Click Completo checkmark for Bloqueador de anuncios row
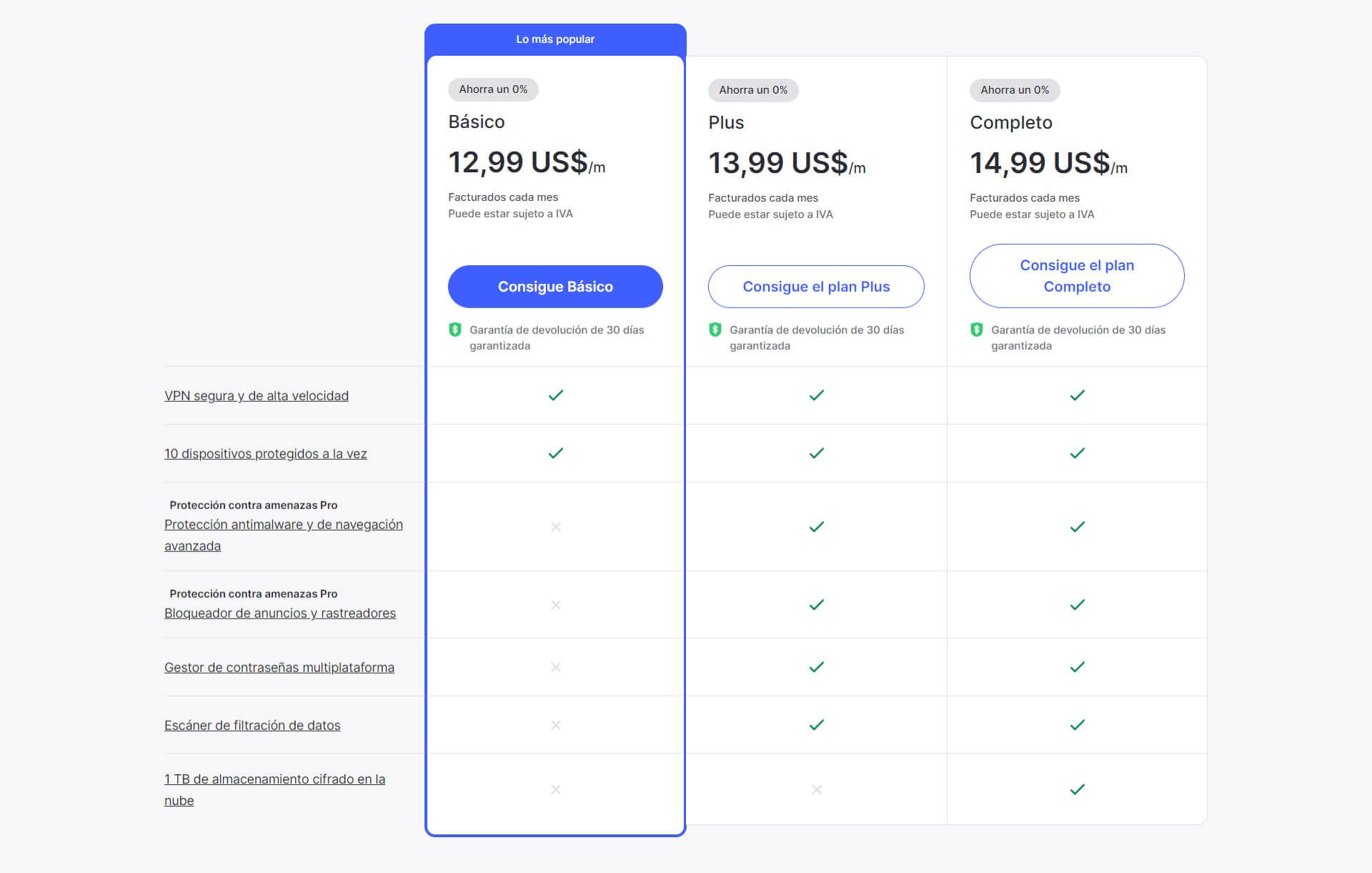The width and height of the screenshot is (1372, 873). pos(1078,605)
